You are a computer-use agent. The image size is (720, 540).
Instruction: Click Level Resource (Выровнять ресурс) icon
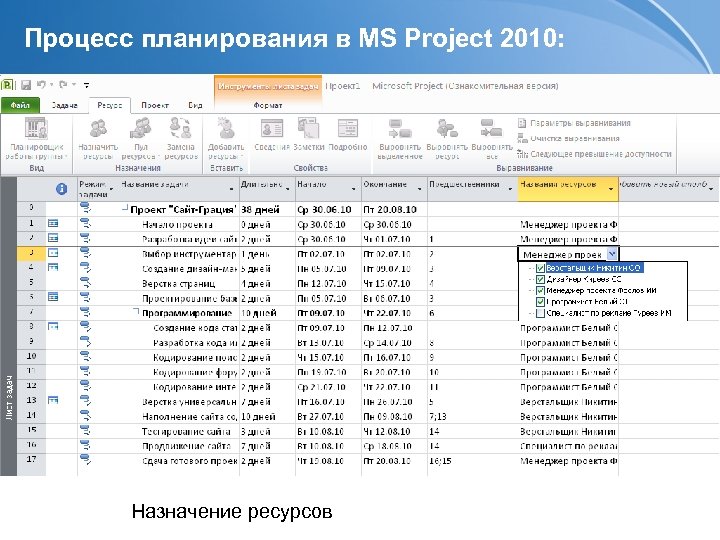tap(447, 128)
